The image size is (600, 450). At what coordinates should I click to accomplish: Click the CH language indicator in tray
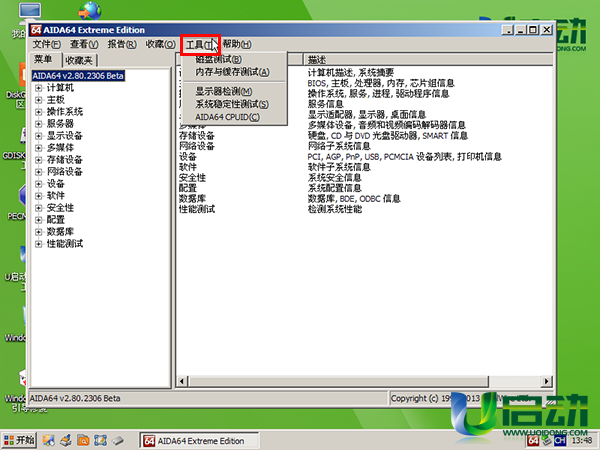560,440
